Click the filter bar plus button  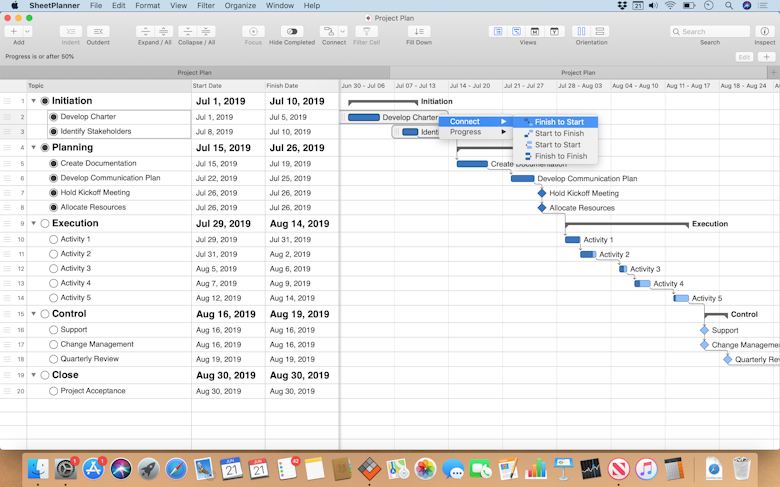coord(767,57)
